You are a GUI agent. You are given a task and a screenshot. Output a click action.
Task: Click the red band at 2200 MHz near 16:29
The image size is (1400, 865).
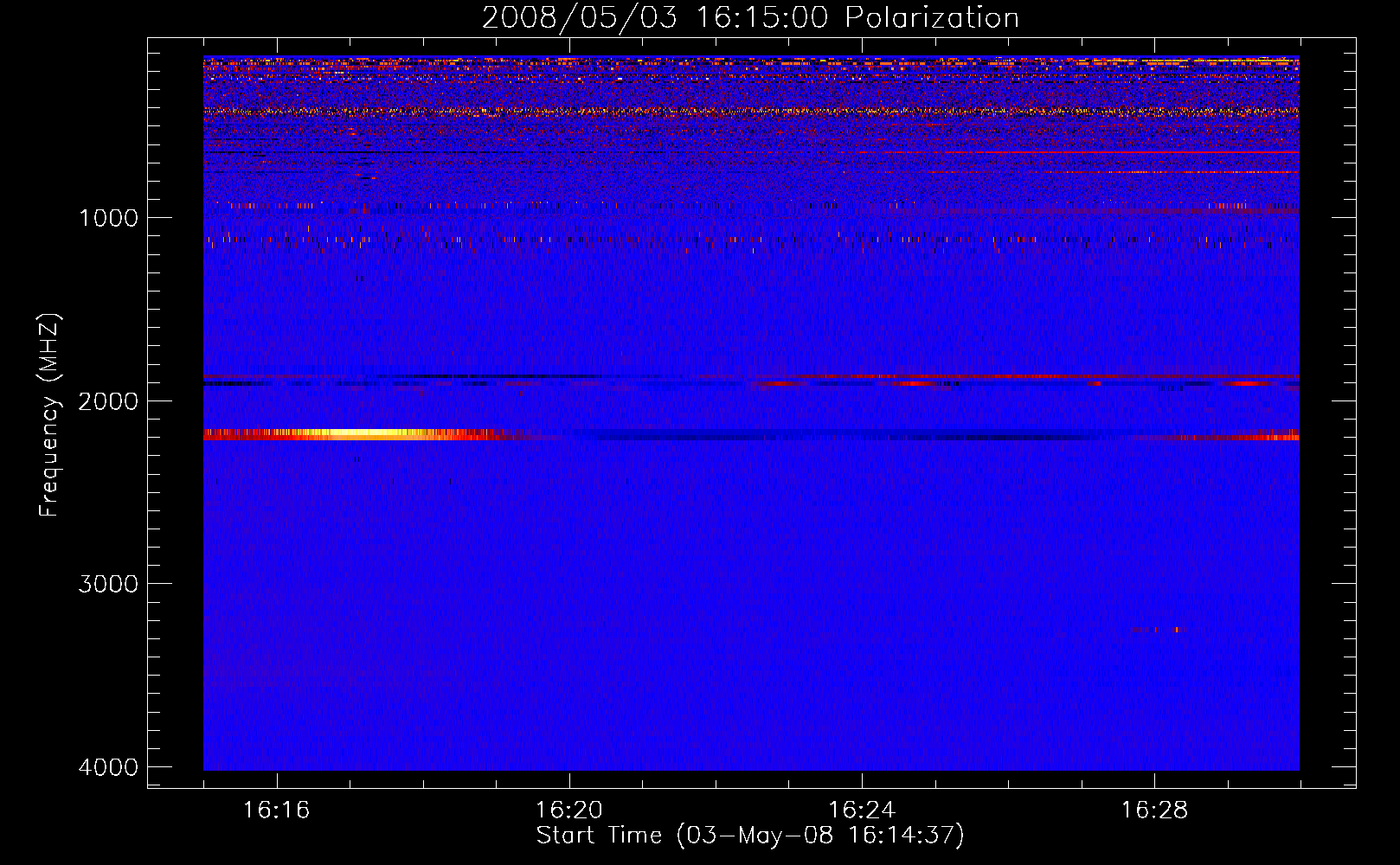[x=1229, y=437]
